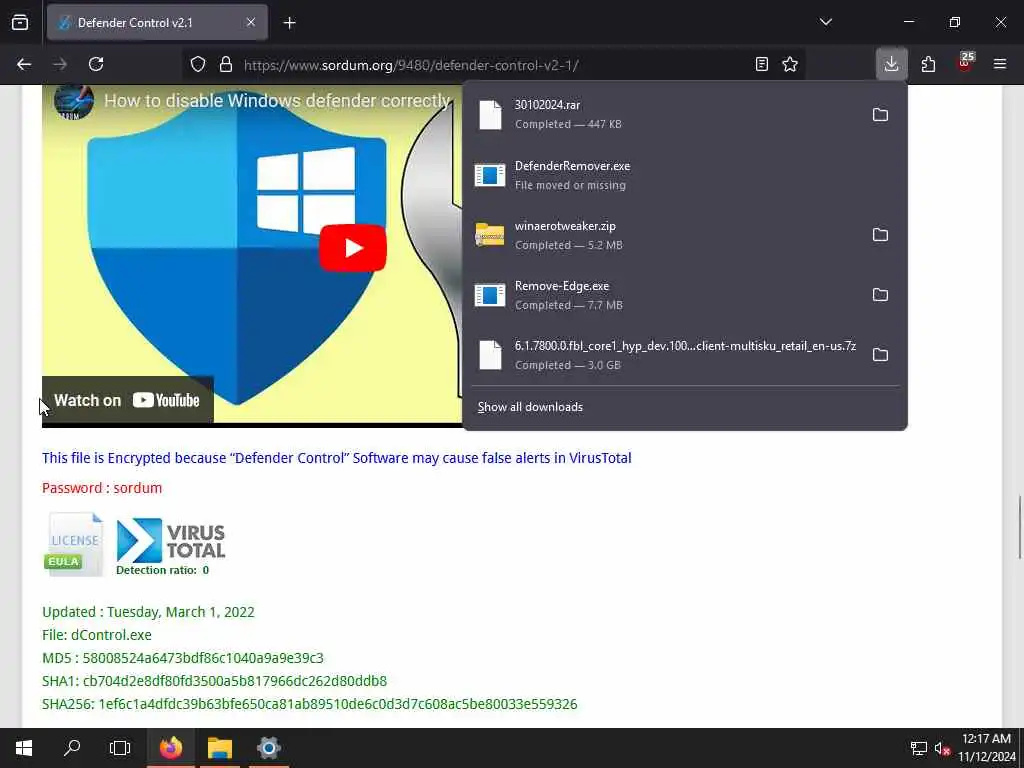Open the Settings gear taskbar app
The height and width of the screenshot is (768, 1024).
coord(268,748)
